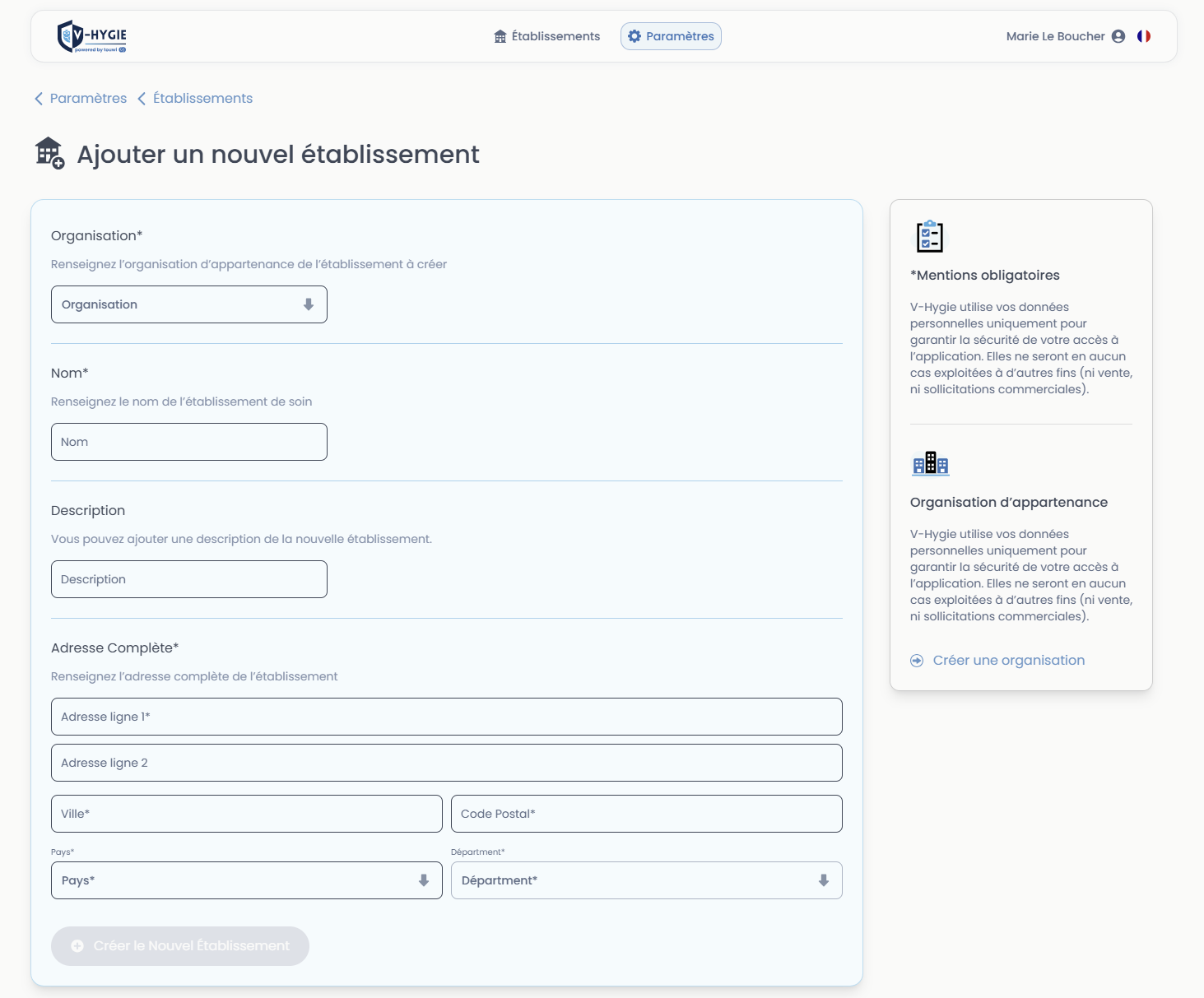Follow the Créer une organisation link
Viewport: 1204px width, 998px height.
(x=1008, y=661)
